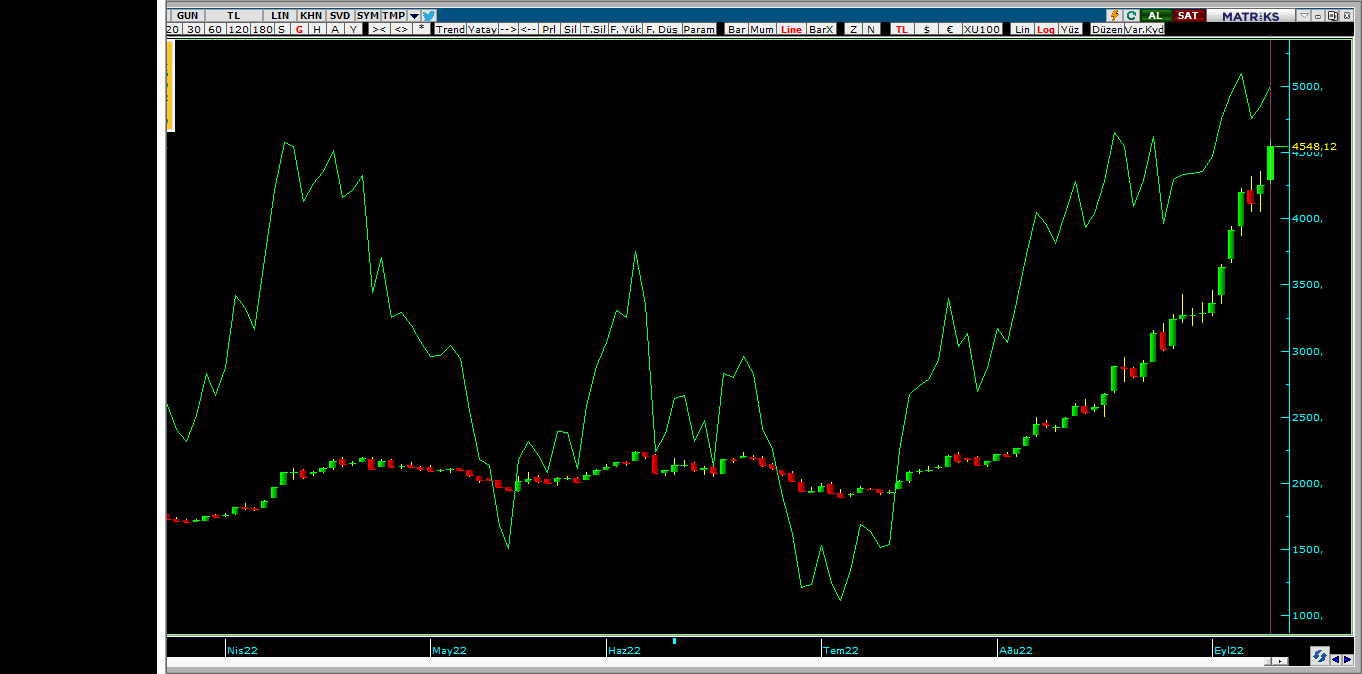The height and width of the screenshot is (674, 1362).
Task: Click the yellow 4548,12 price label
Action: (1314, 146)
